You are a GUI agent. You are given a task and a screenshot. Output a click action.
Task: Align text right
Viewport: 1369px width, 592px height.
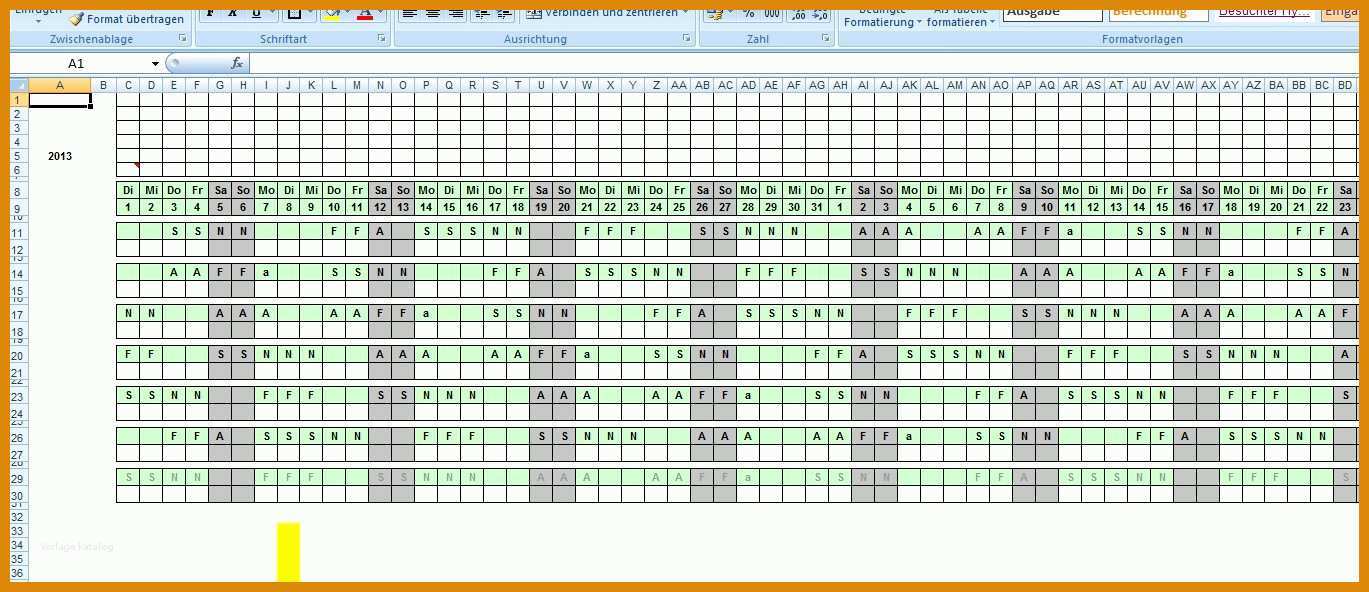(x=455, y=12)
